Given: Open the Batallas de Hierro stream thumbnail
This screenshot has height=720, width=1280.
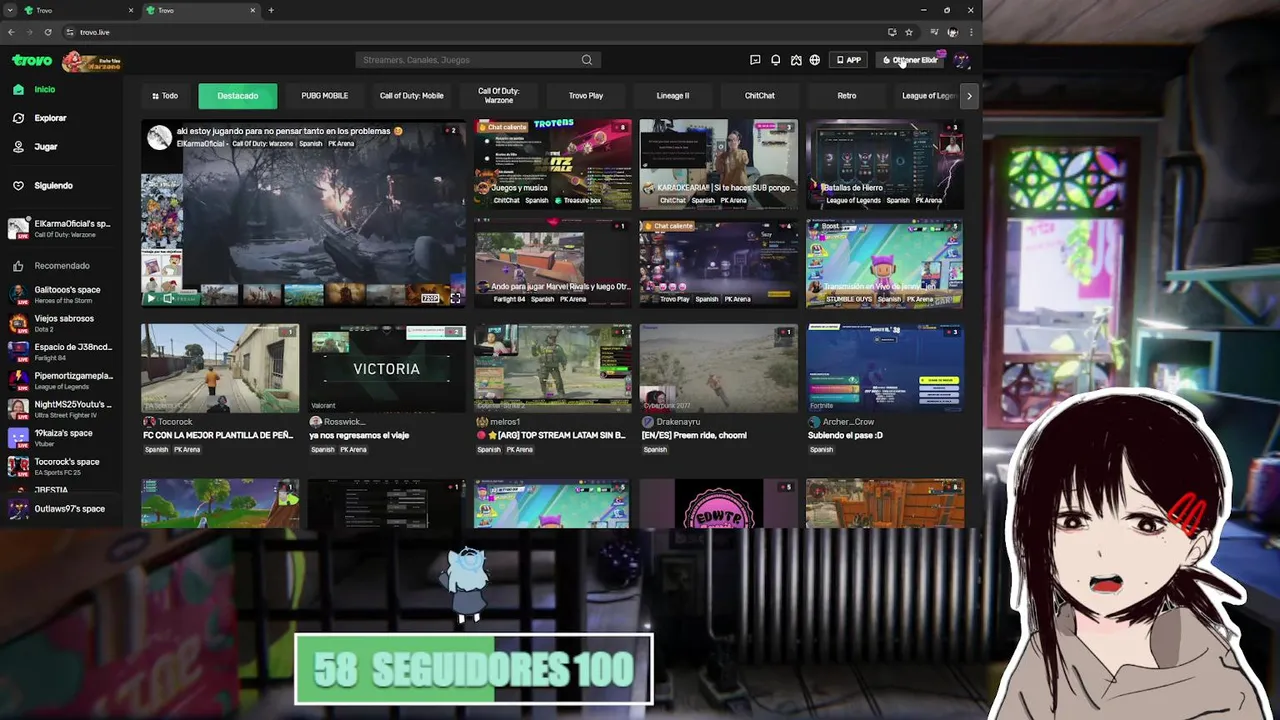Looking at the screenshot, I should [885, 164].
